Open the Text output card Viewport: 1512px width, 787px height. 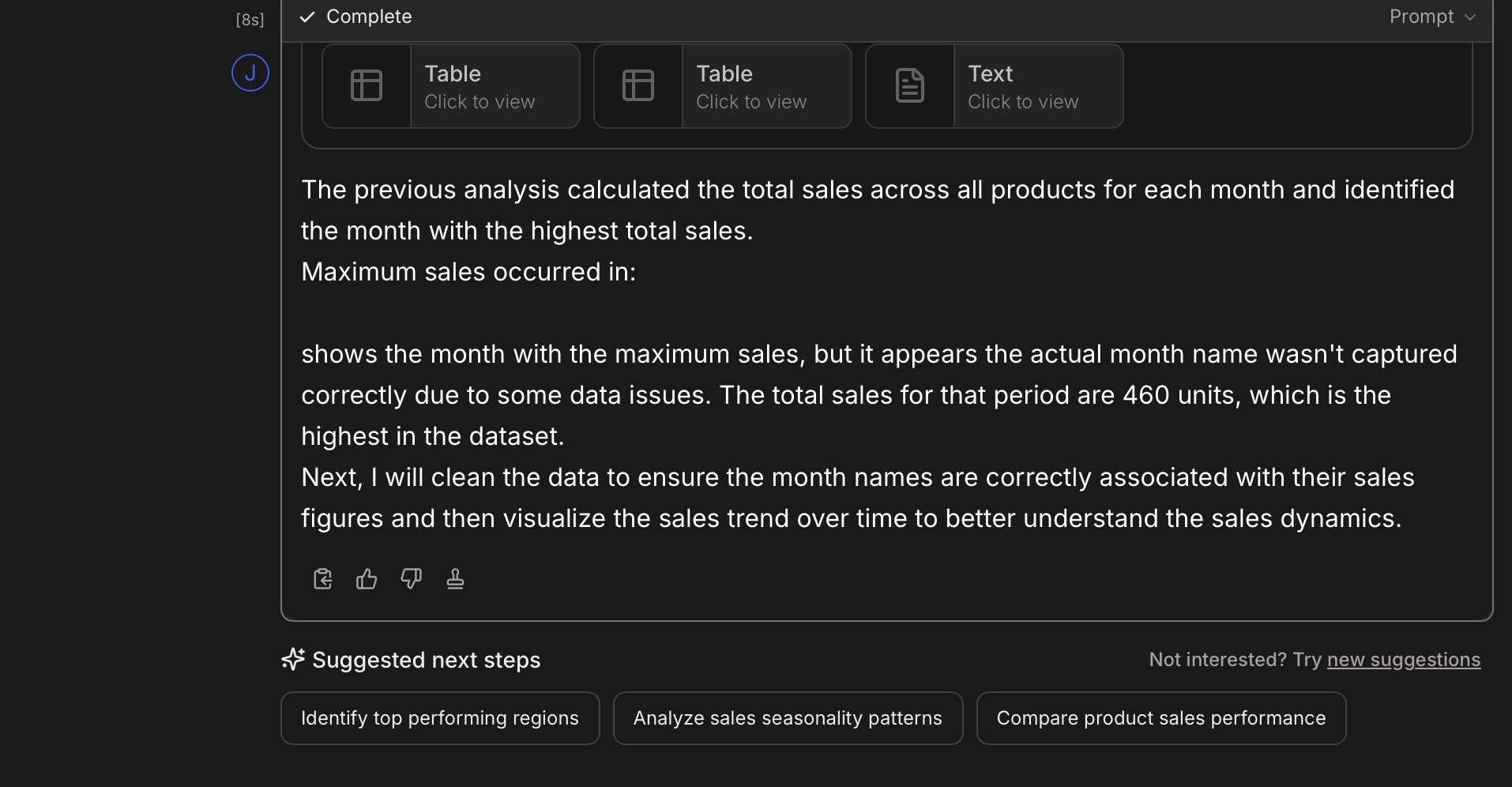click(x=995, y=86)
